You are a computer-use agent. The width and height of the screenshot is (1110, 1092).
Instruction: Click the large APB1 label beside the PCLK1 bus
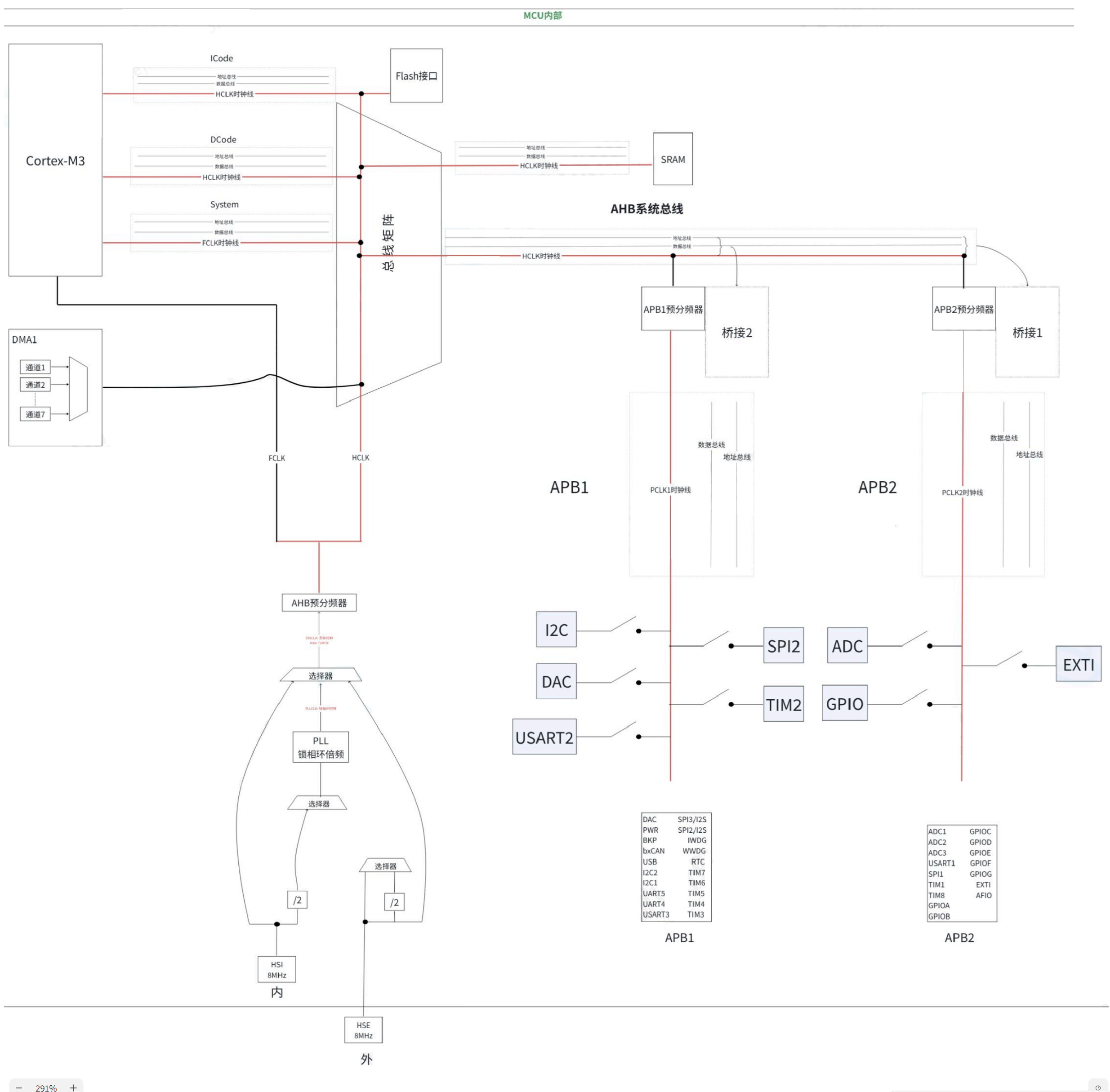click(569, 487)
